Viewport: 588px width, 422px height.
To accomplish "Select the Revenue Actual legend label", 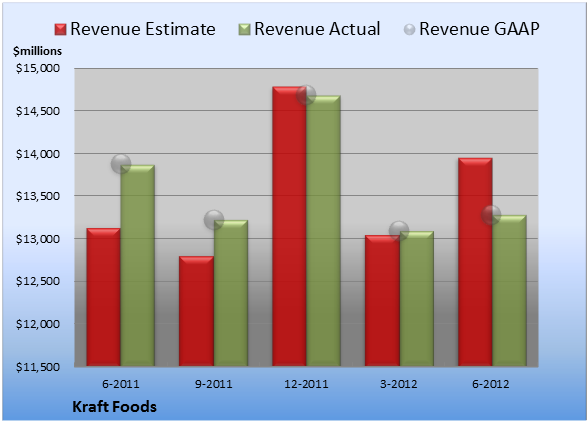I will (x=317, y=29).
